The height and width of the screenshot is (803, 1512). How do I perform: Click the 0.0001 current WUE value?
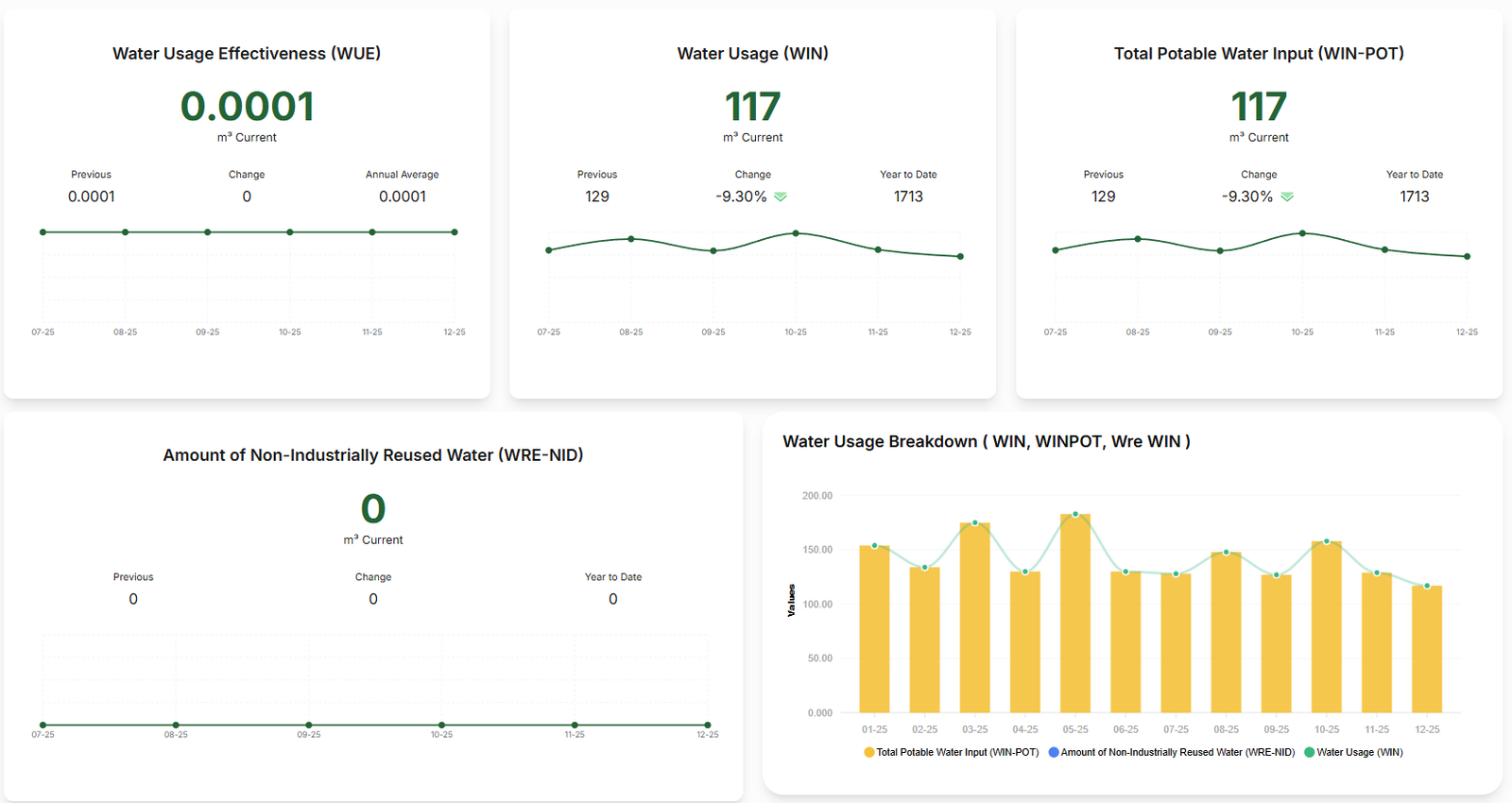coord(247,107)
